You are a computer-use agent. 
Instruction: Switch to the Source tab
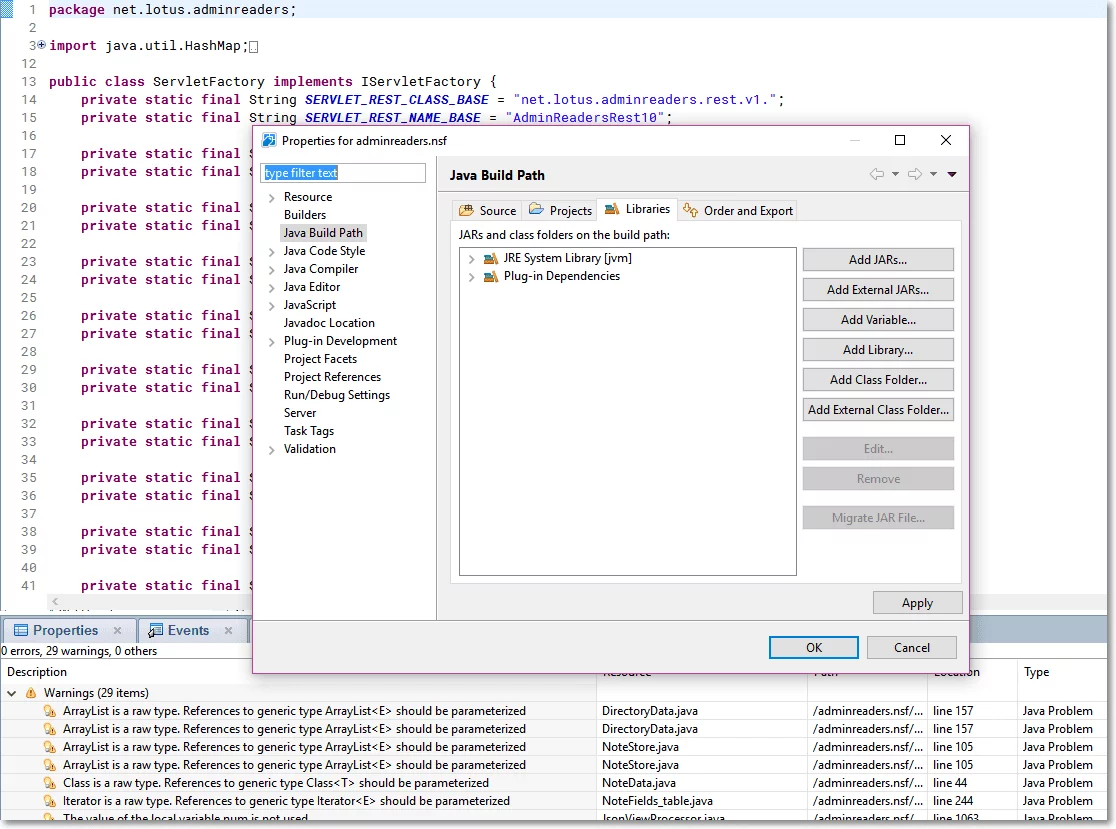pyautogui.click(x=488, y=210)
